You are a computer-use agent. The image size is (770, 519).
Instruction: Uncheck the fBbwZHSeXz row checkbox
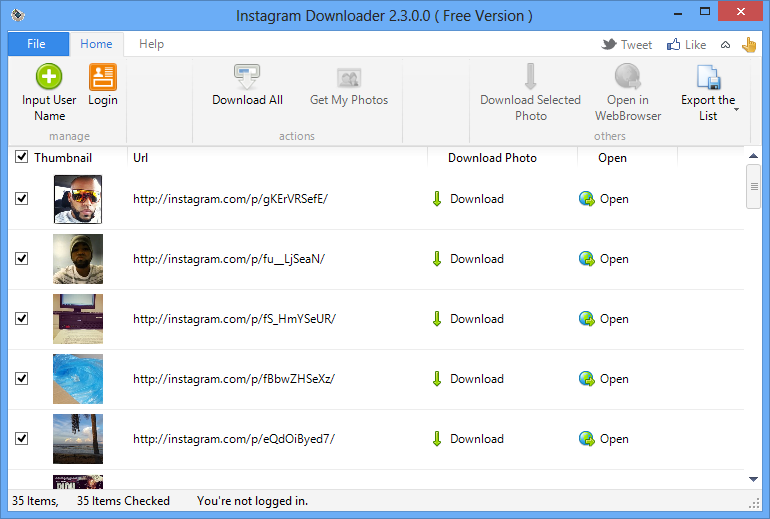pos(21,379)
